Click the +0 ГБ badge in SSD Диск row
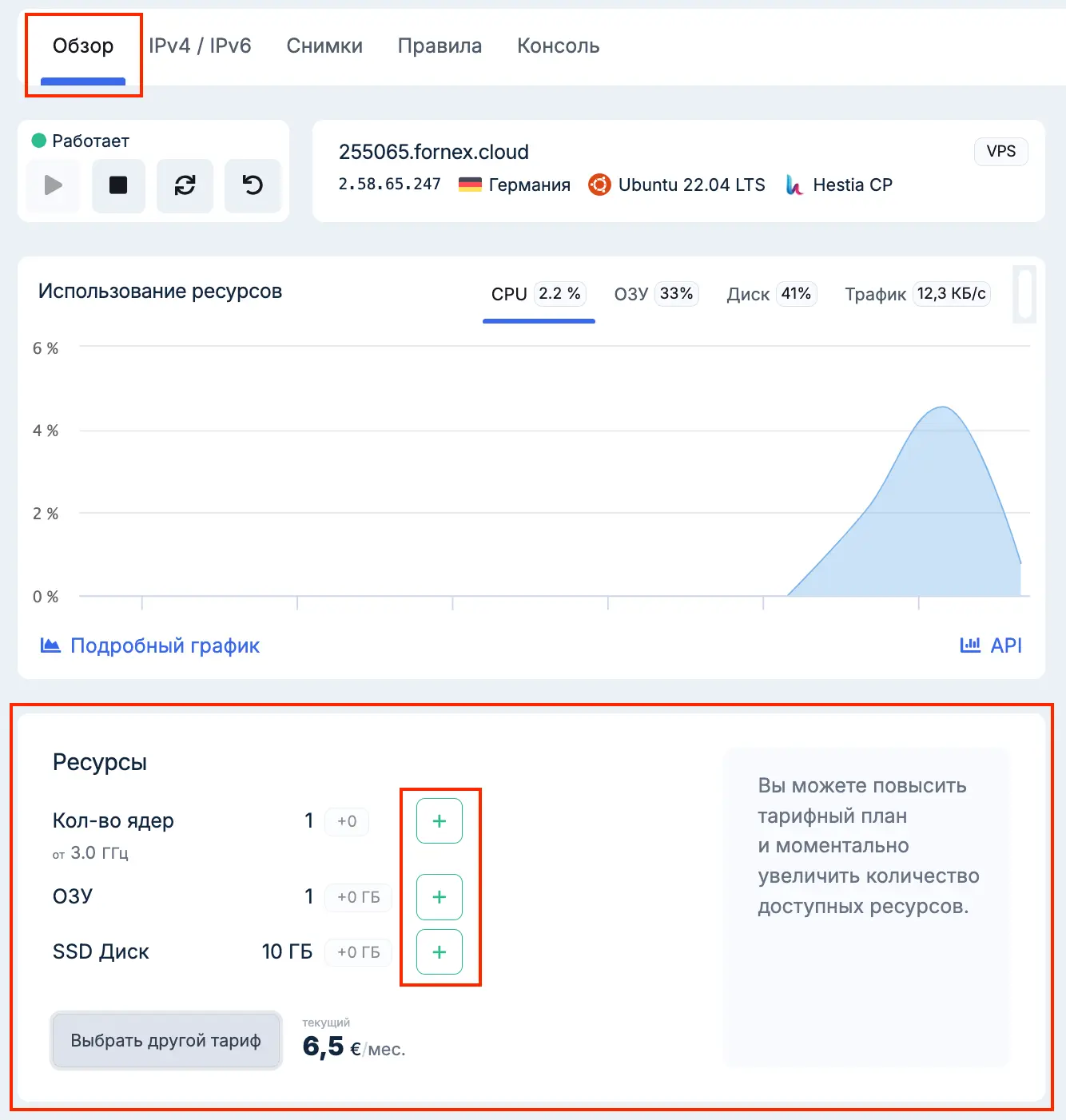Screen dimensions: 1066x1120 pos(358,952)
